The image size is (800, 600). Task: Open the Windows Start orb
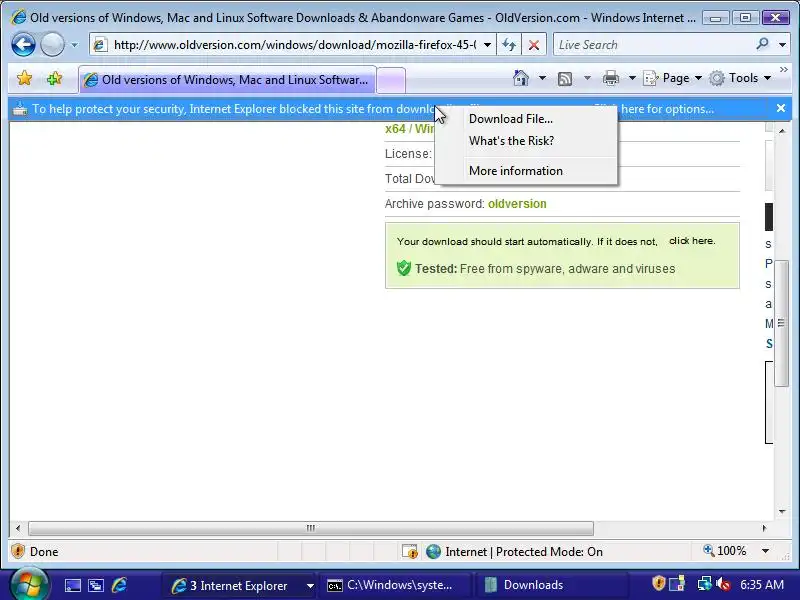point(30,584)
